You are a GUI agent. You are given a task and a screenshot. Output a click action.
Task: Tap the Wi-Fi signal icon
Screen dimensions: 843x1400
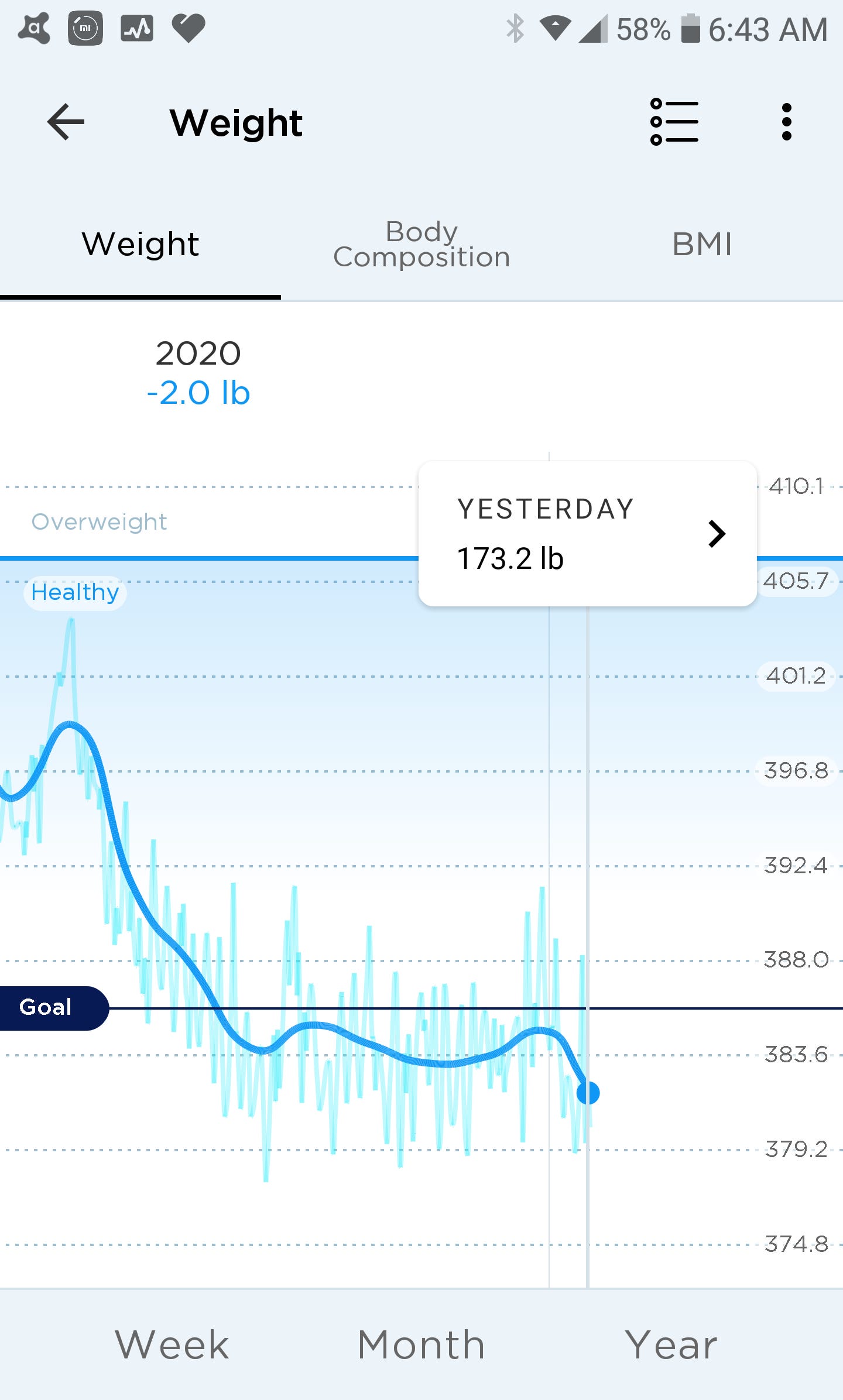coord(555,28)
